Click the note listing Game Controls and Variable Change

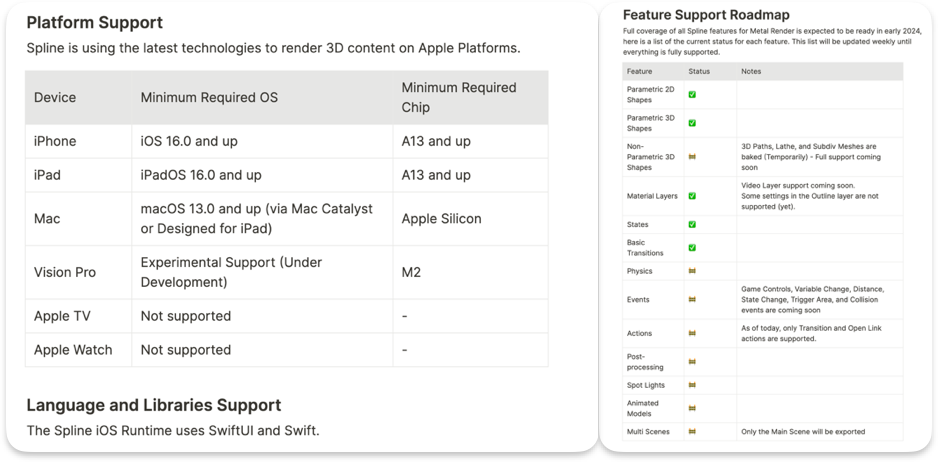[x=812, y=299]
